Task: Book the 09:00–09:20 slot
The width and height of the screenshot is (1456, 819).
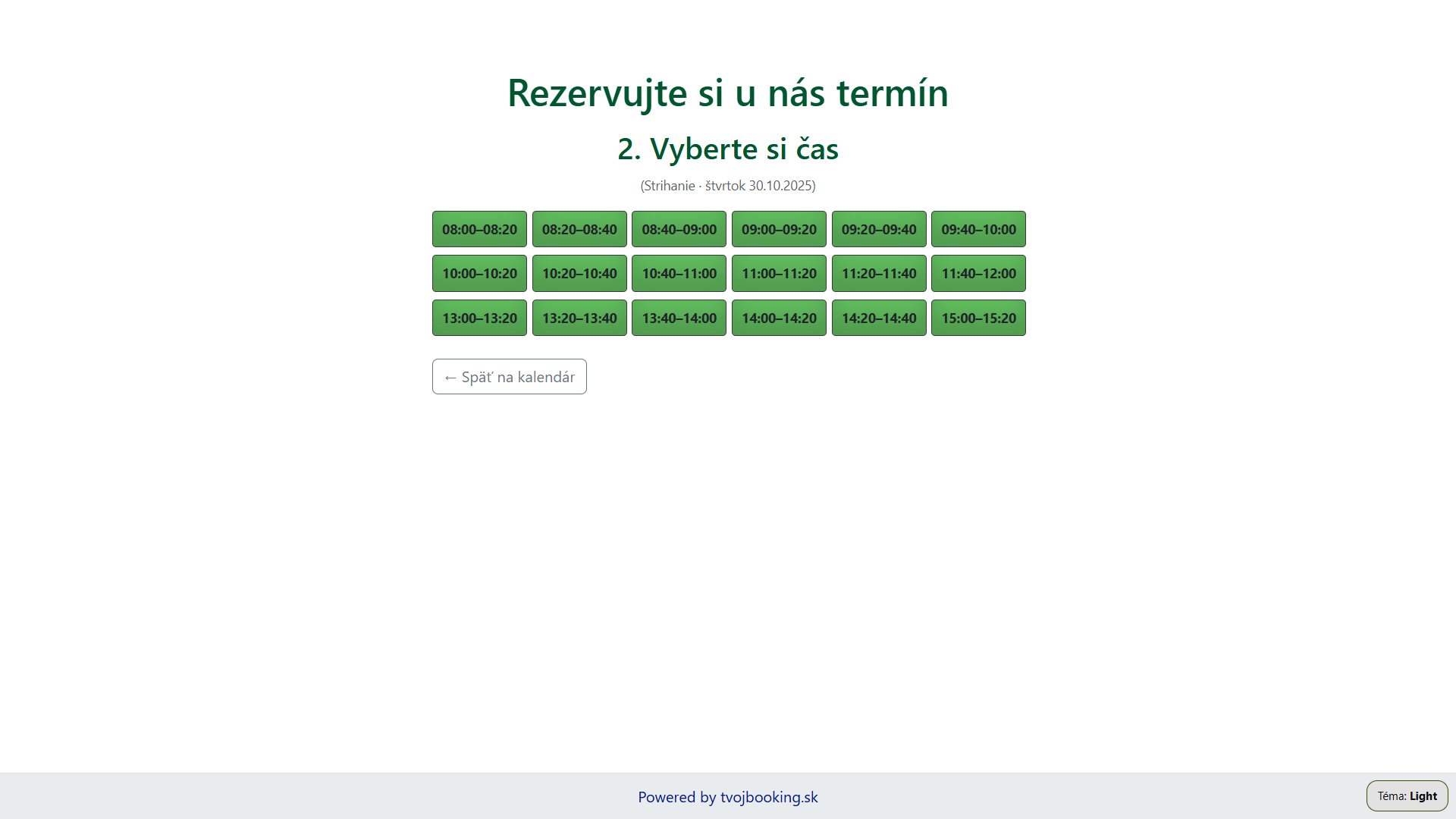Action: tap(779, 229)
